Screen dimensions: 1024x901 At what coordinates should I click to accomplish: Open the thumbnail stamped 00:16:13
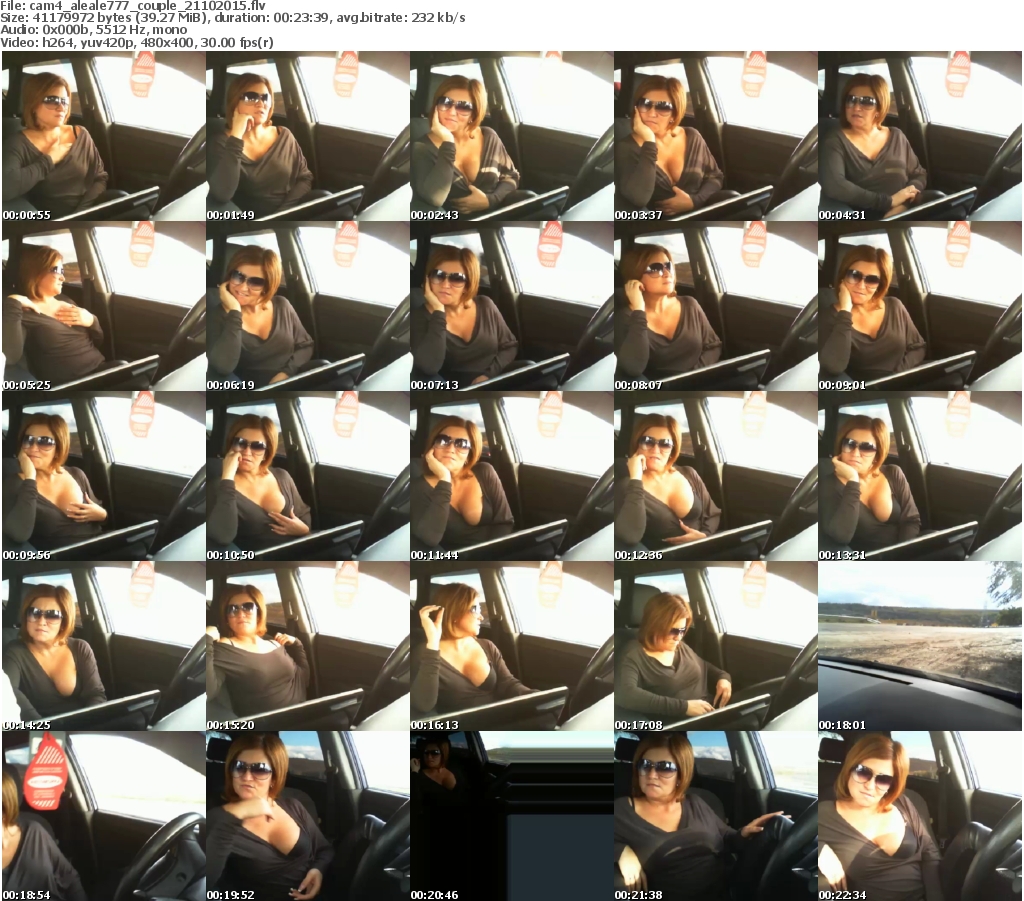point(511,646)
